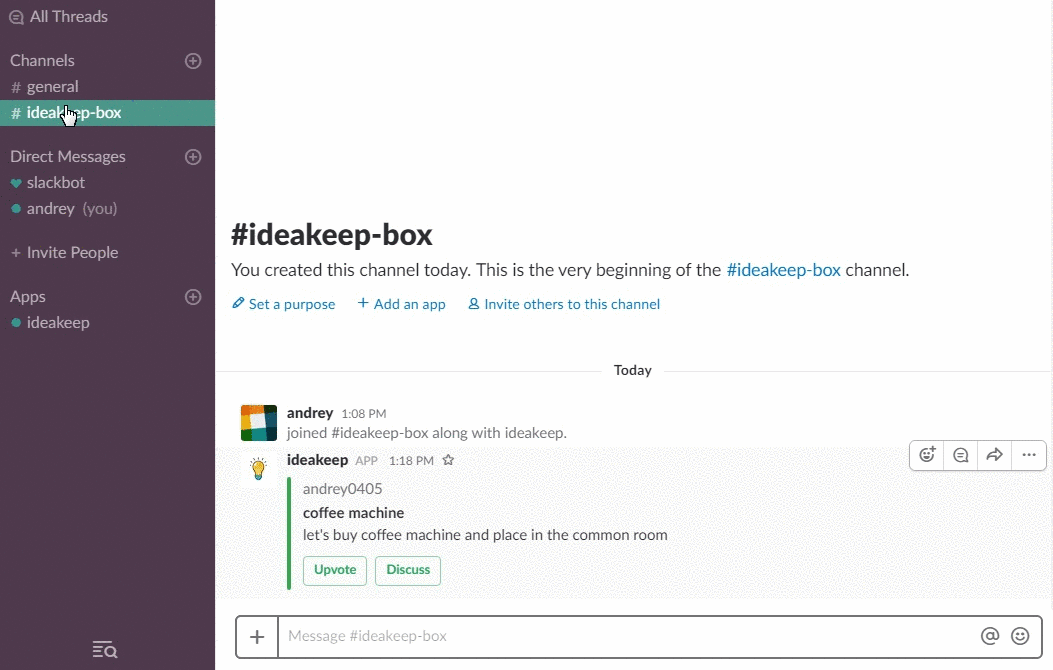Image resolution: width=1053 pixels, height=670 pixels.
Task: Focus the Message #ideakeep-box input
Action: click(x=628, y=636)
